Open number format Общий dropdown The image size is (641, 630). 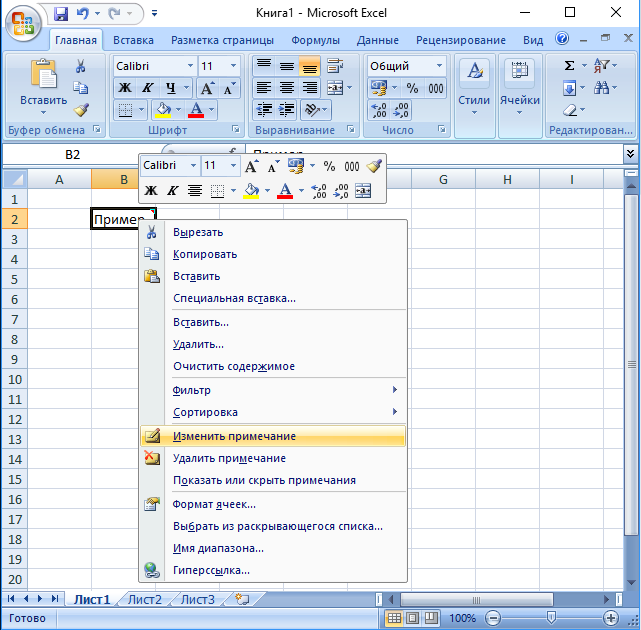(x=439, y=66)
